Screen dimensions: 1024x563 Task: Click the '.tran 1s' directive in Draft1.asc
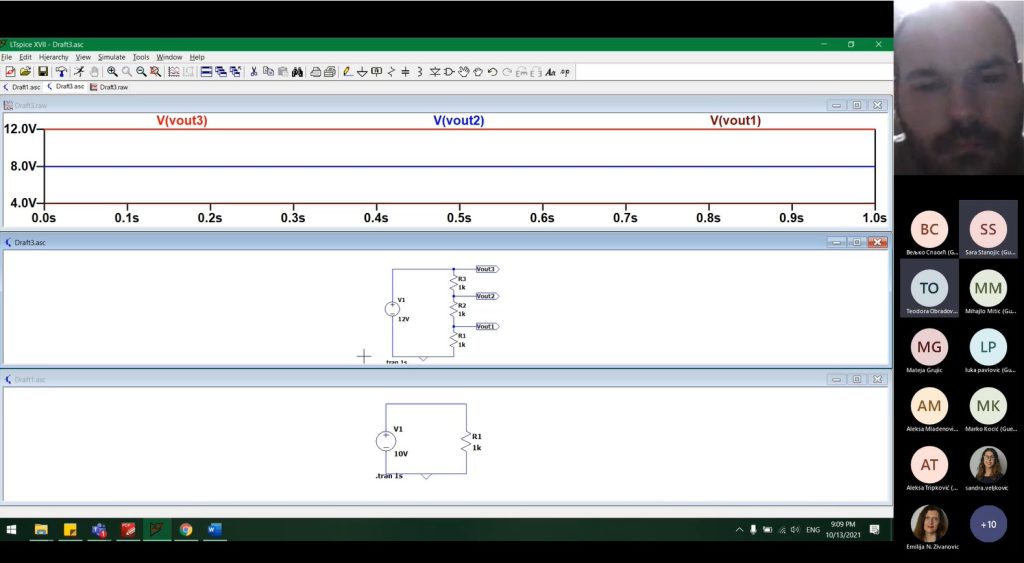(x=389, y=476)
